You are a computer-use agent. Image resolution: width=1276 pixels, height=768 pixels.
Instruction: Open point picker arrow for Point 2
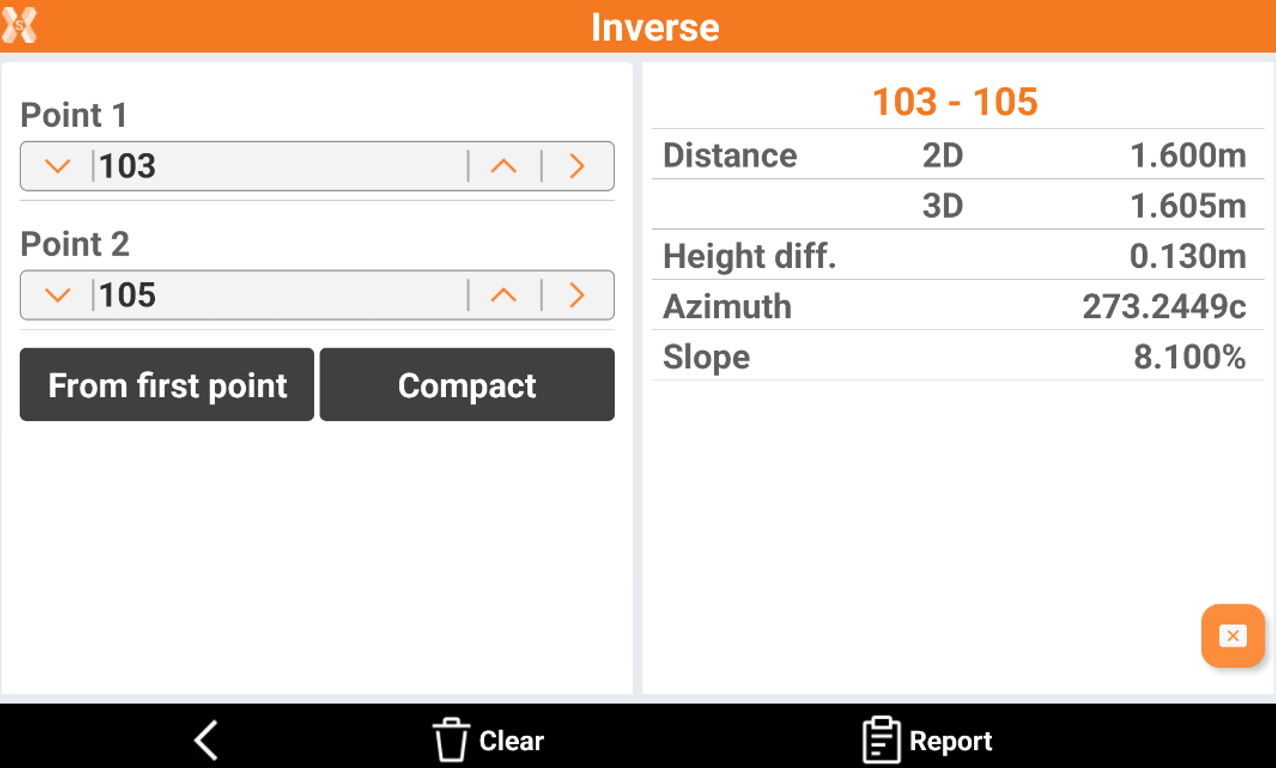(x=577, y=295)
